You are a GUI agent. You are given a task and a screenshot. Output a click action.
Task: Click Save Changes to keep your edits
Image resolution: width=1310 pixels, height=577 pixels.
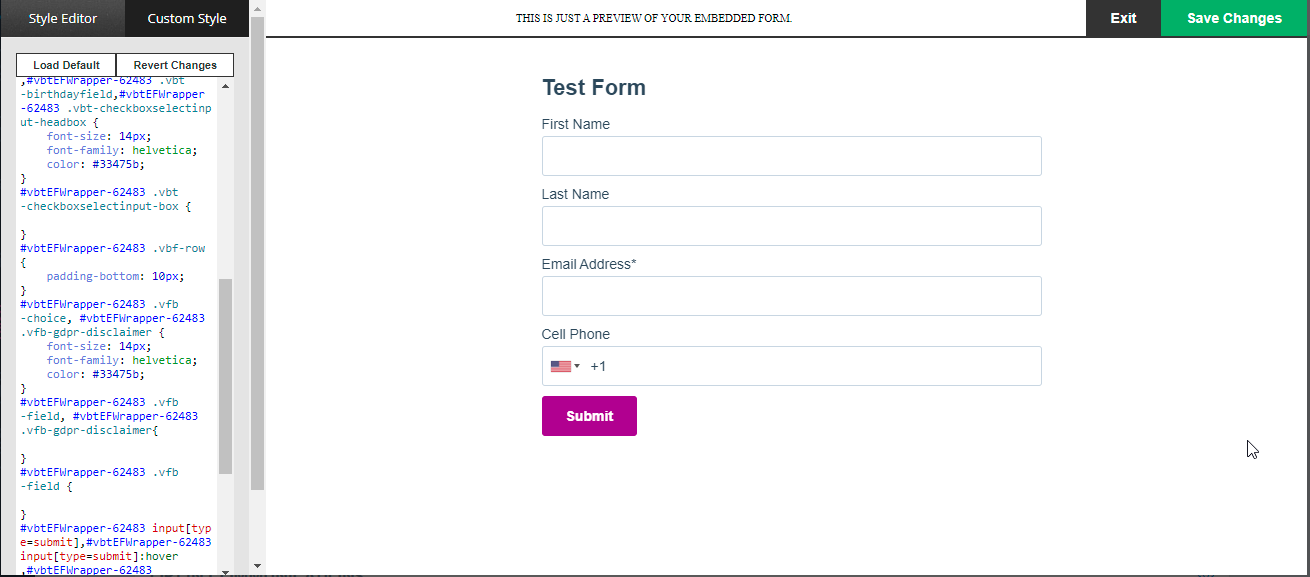[1234, 18]
